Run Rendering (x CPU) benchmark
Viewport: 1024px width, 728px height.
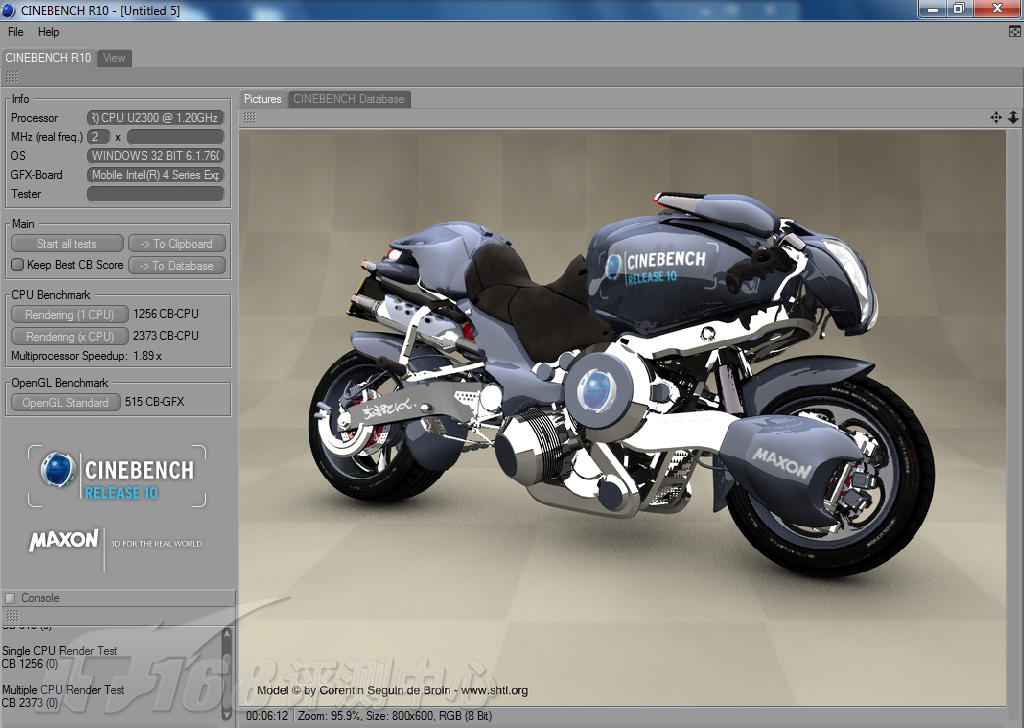(x=69, y=337)
